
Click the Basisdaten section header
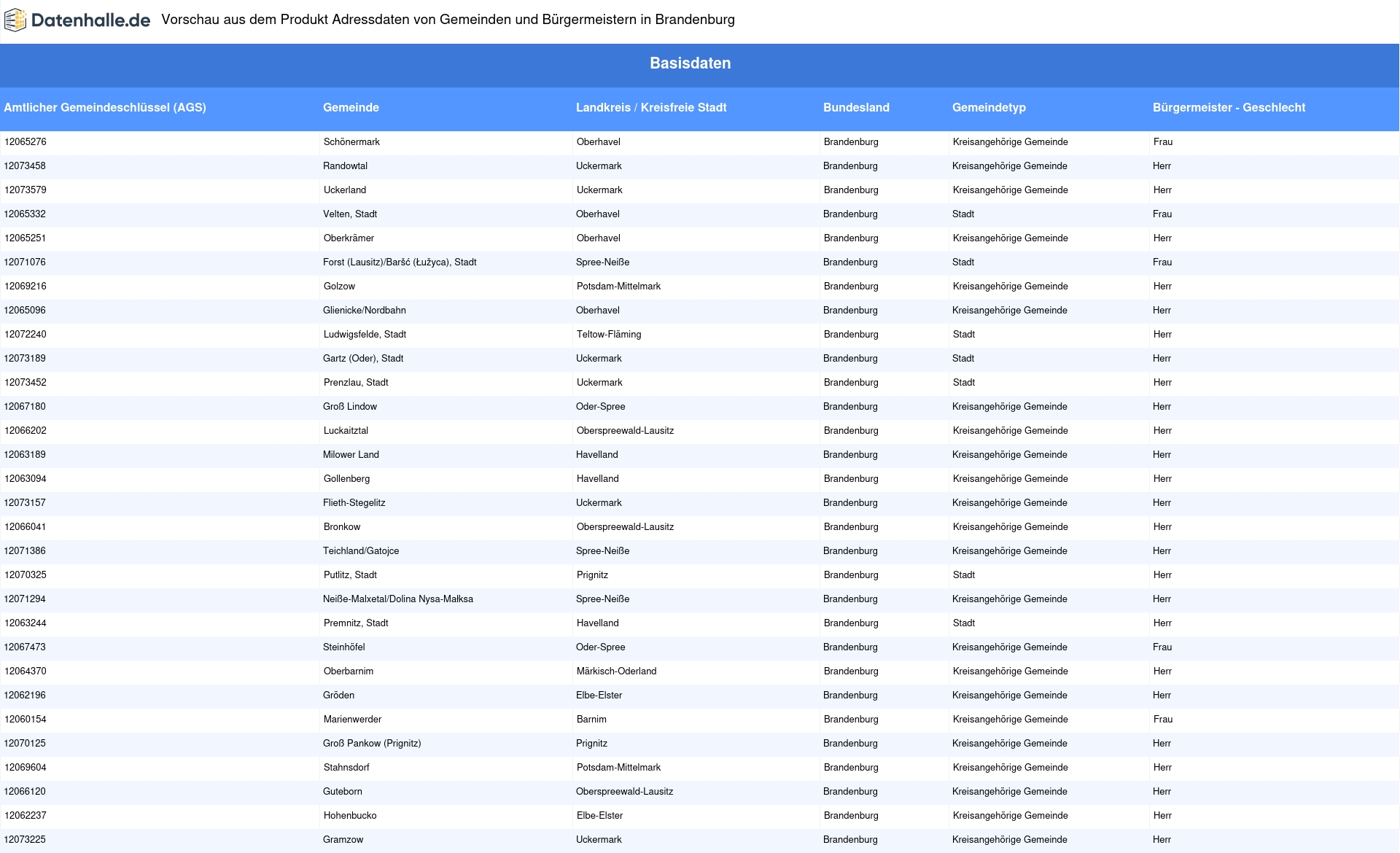click(691, 63)
